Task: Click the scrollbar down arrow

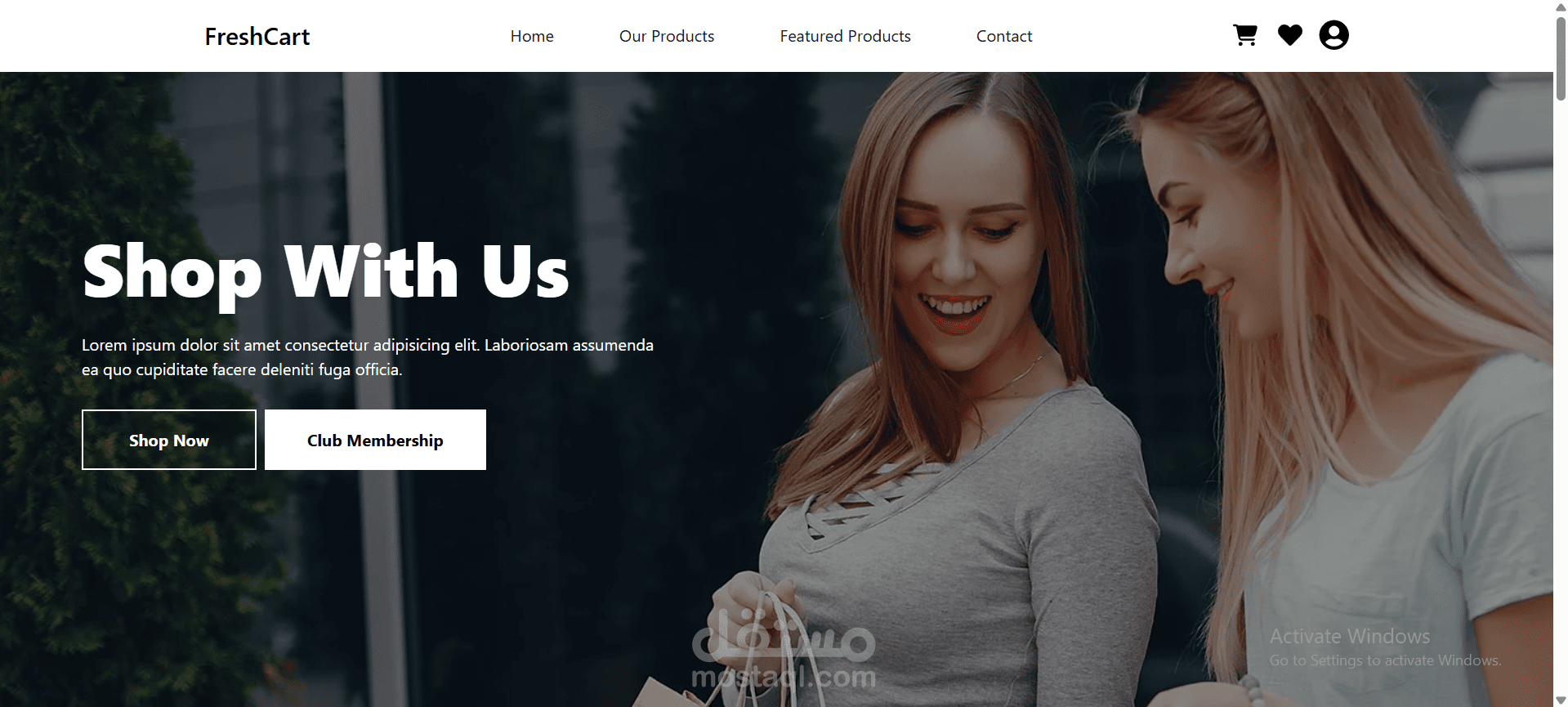Action: pos(1561,700)
